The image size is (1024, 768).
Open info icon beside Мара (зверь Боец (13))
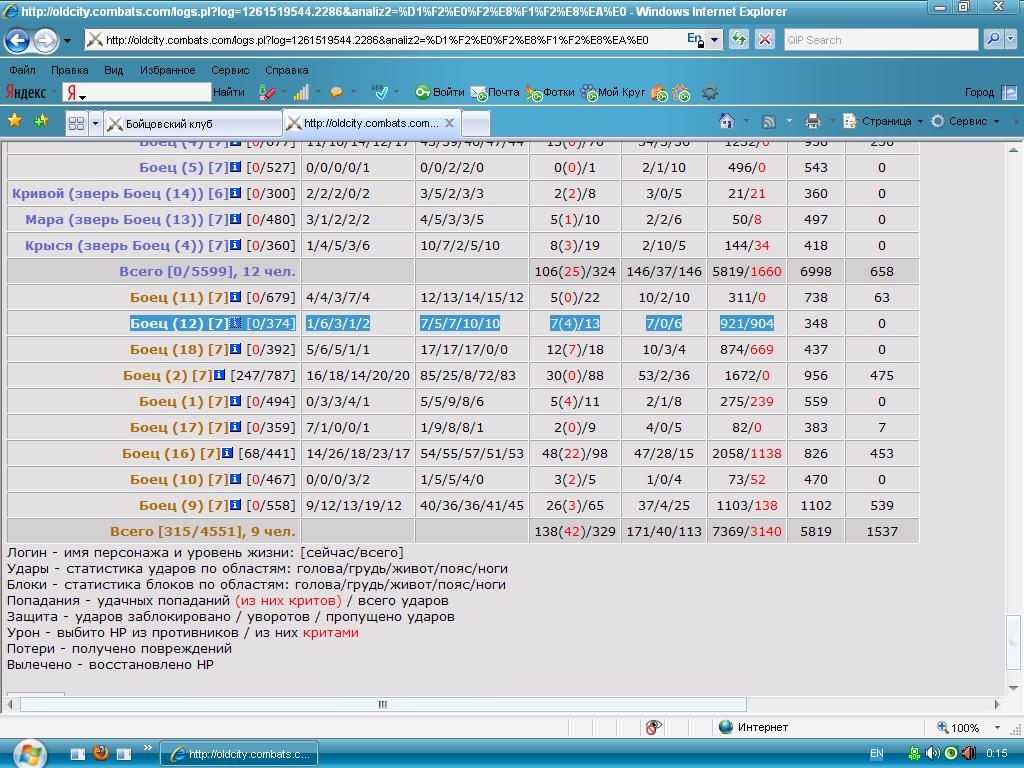point(235,219)
